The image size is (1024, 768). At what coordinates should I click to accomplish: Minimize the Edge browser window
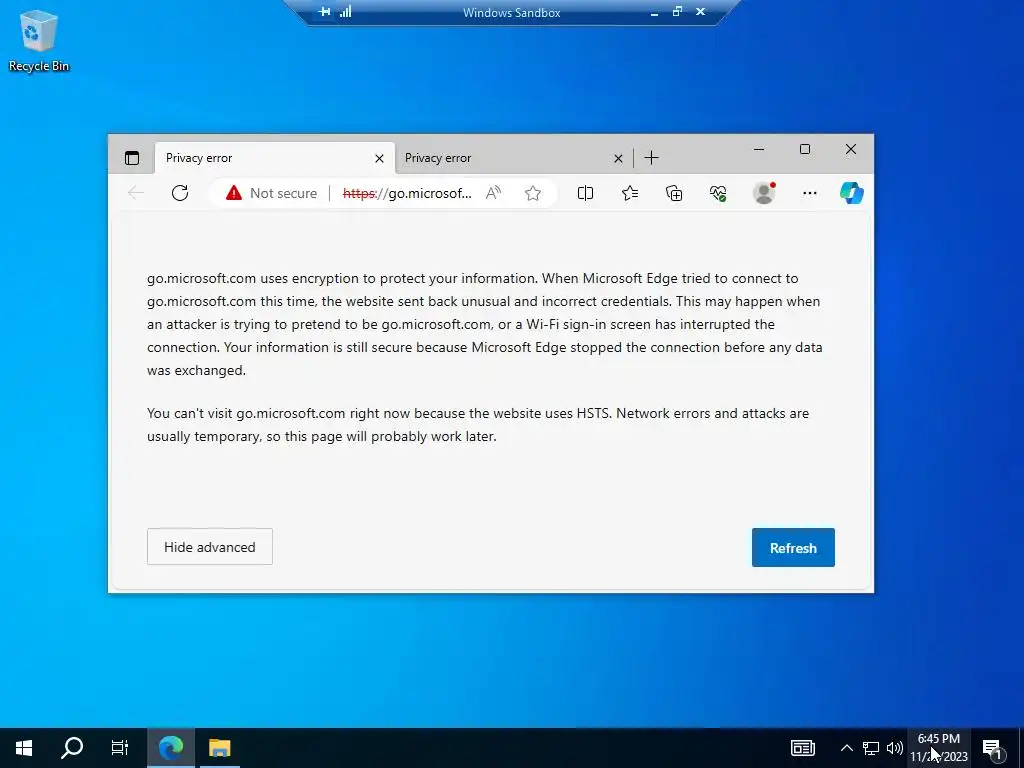759,150
